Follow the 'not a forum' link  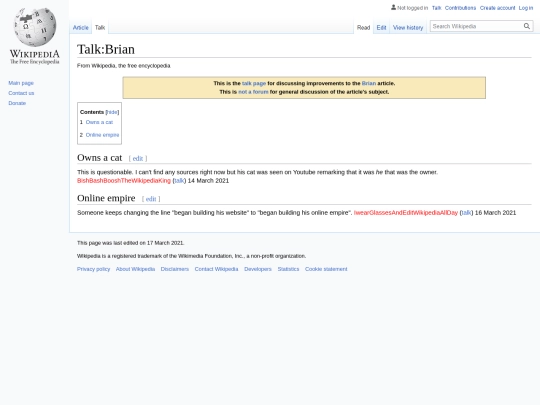pos(253,92)
